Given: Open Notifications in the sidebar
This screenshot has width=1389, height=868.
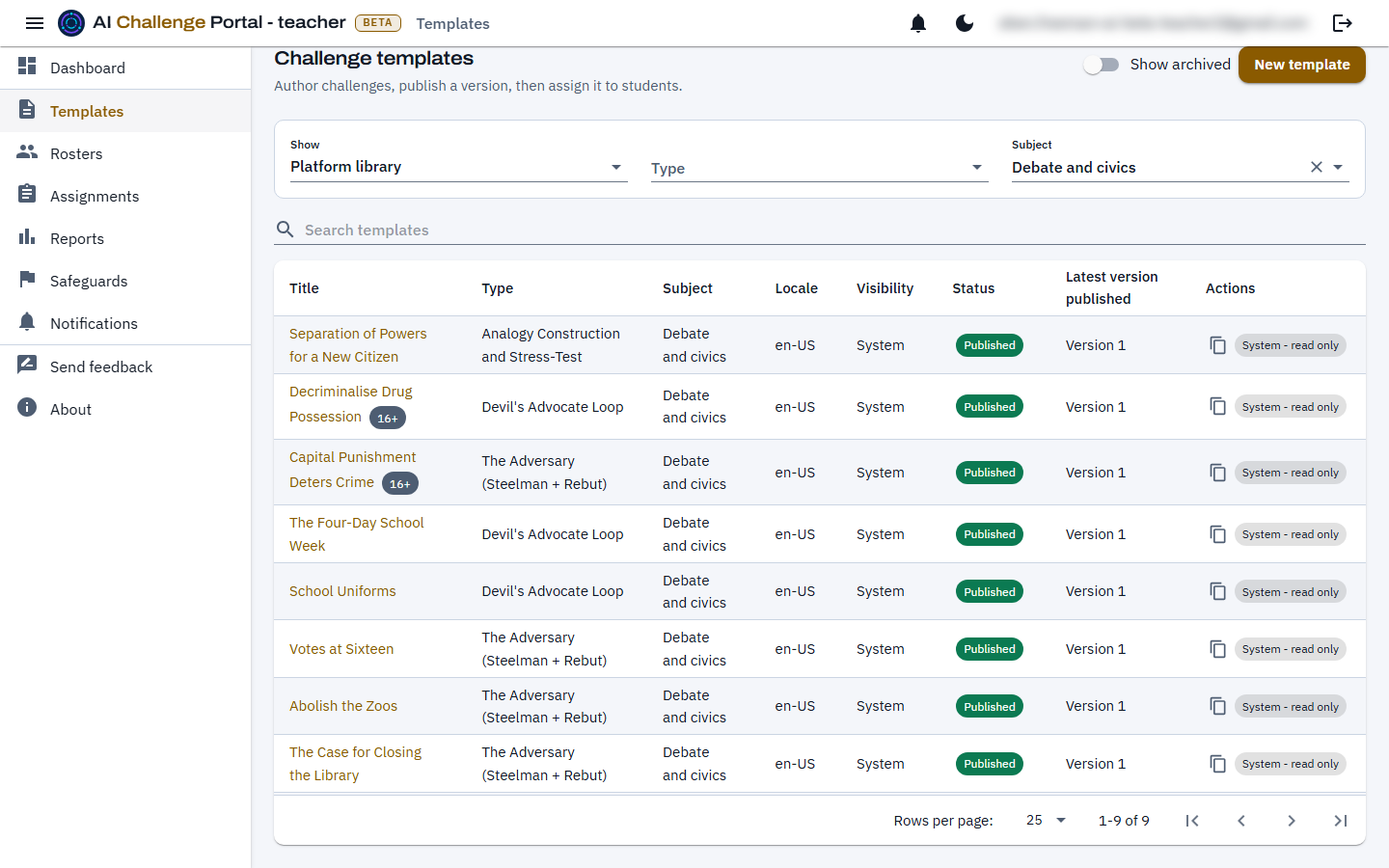Looking at the screenshot, I should coord(125,323).
